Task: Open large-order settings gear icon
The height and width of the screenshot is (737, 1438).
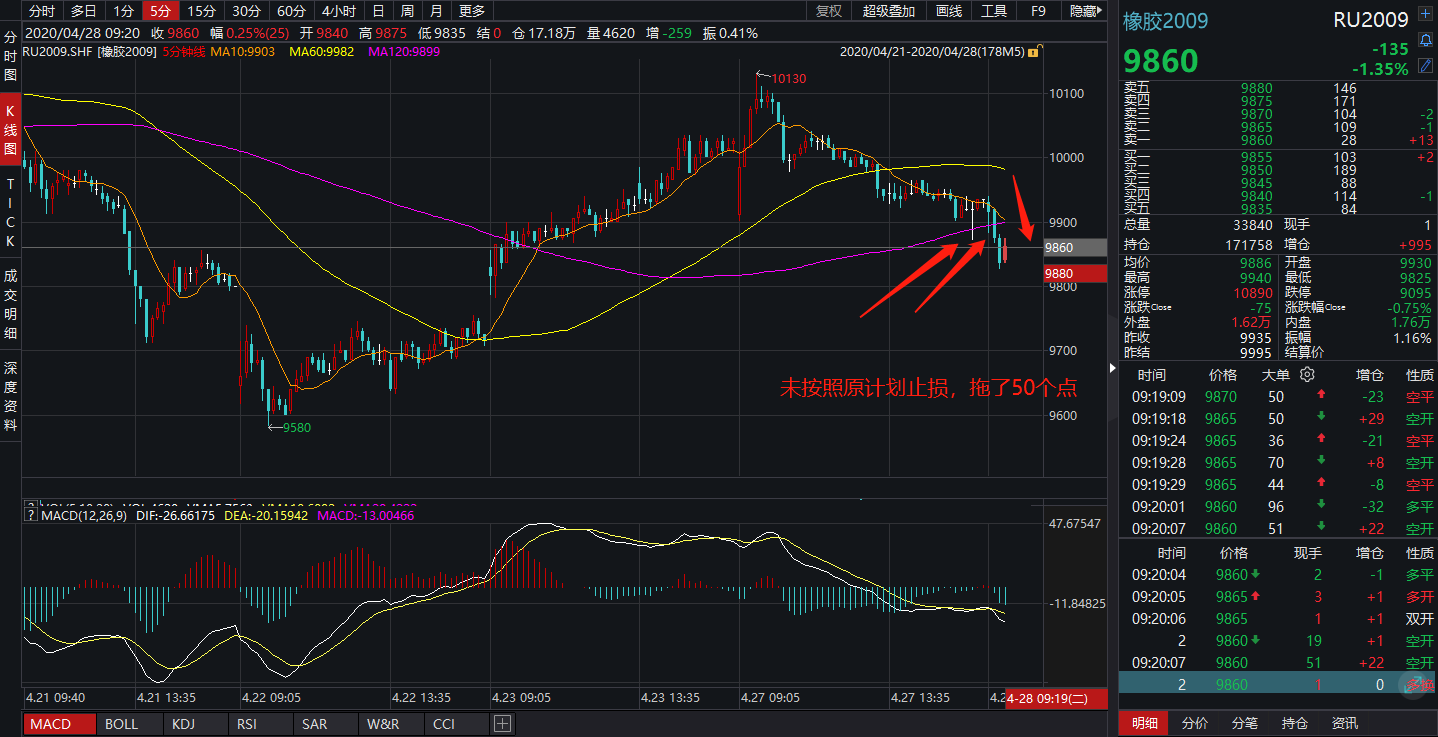Action: [x=1306, y=374]
